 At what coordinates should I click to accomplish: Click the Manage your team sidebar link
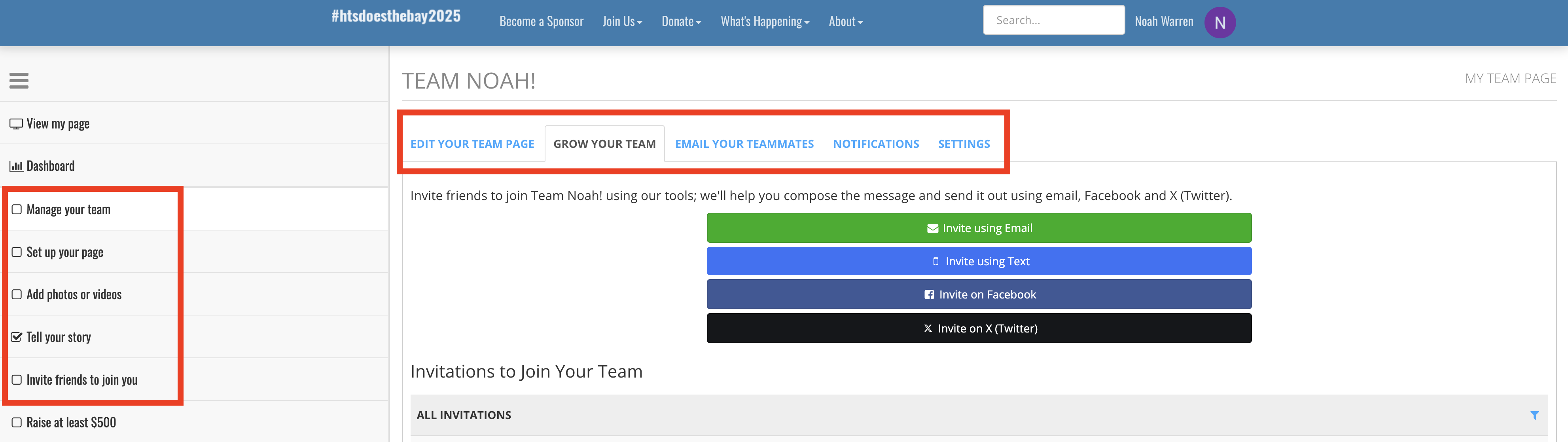[68, 210]
